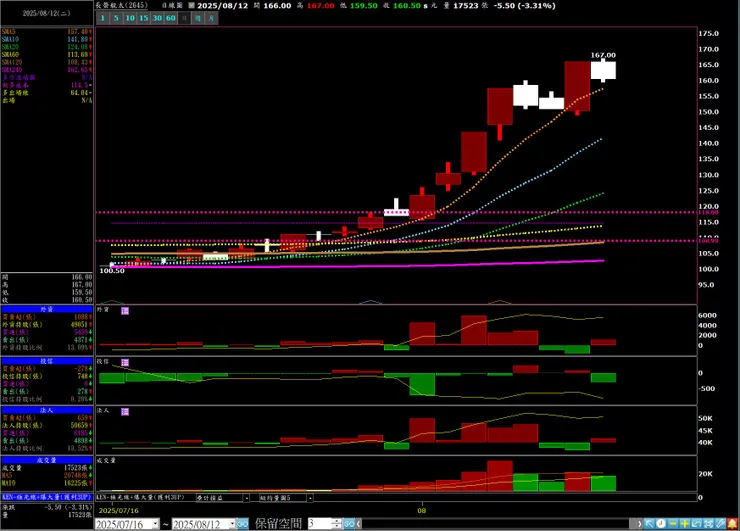
Task: Select the KEN indicator blue label
Action: pos(47,497)
